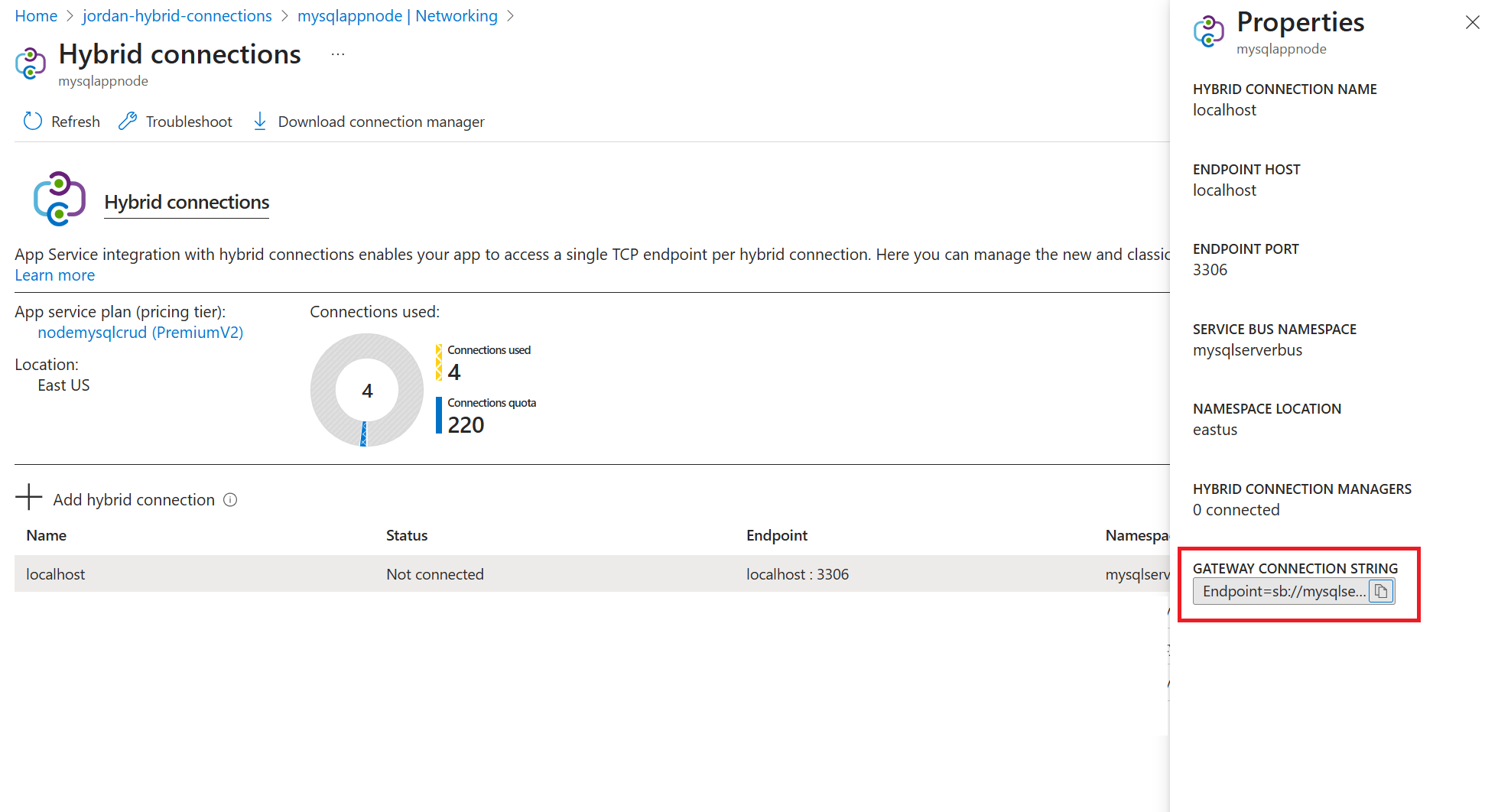
Task: Click the nodemysqlcrud (PremiumV2) plan link
Action: [140, 332]
